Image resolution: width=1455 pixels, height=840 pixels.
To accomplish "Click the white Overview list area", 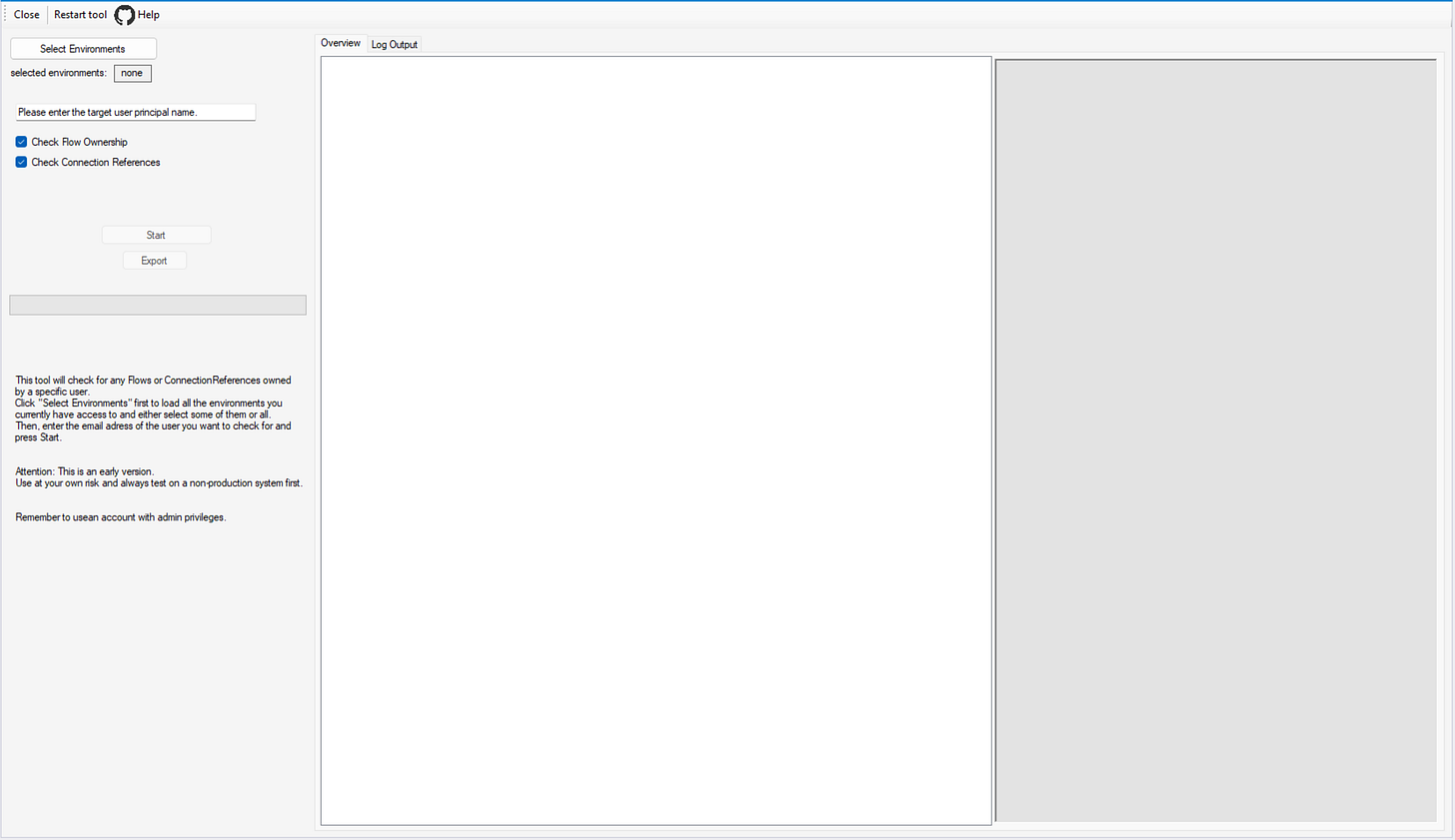I will coord(656,440).
